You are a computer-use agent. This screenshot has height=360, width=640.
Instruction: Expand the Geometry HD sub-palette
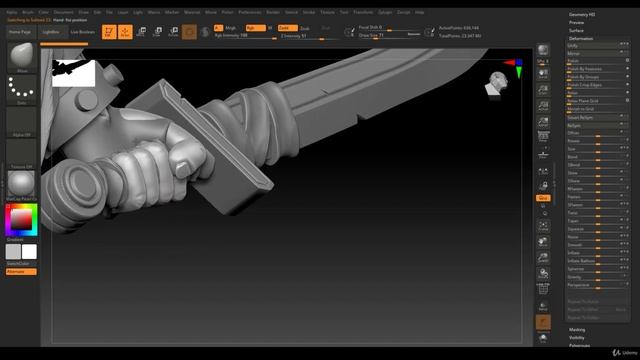[x=582, y=15]
